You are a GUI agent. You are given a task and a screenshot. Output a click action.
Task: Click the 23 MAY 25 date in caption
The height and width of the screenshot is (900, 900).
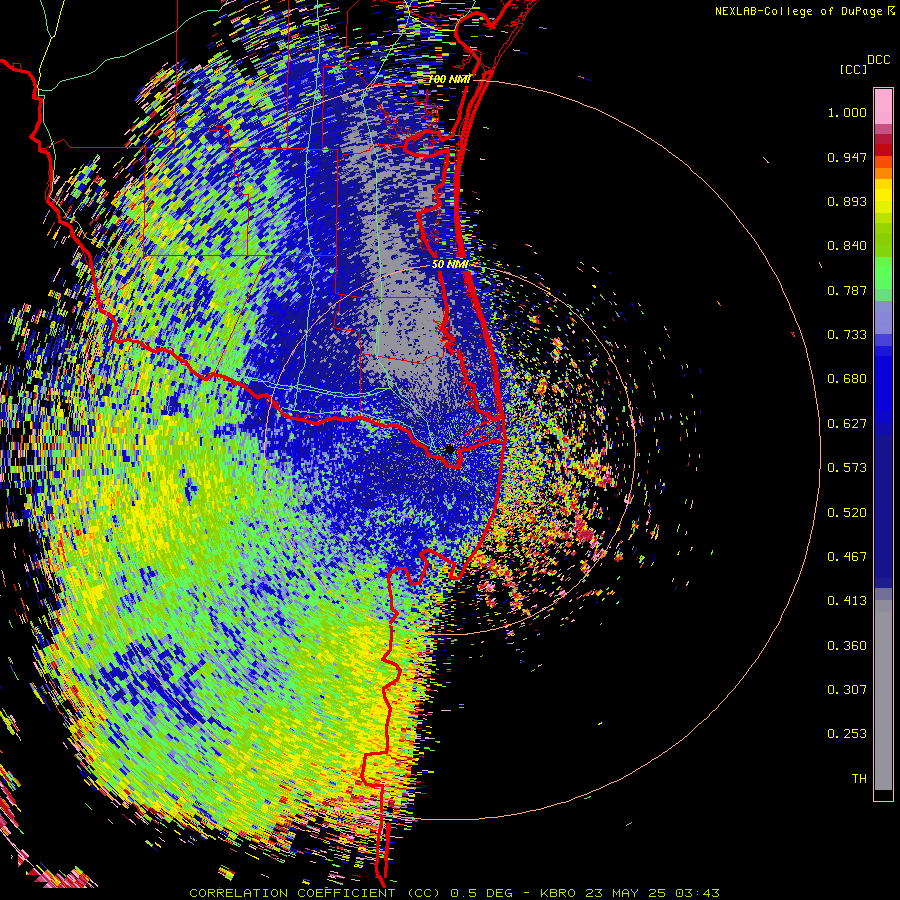click(625, 893)
